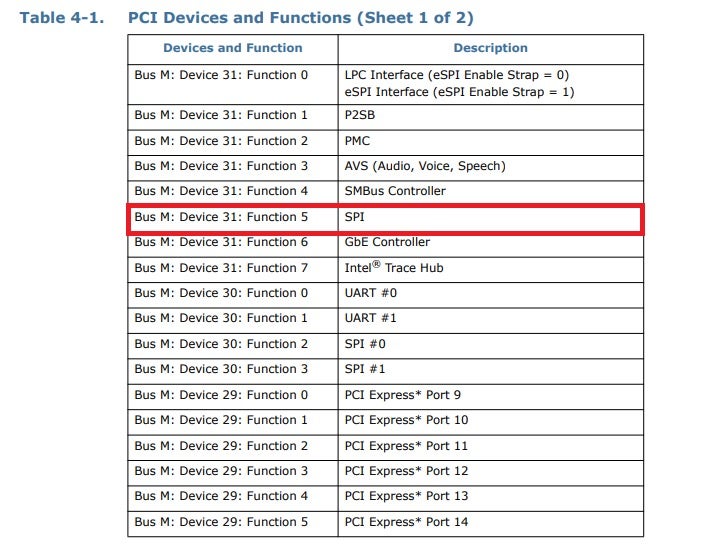Click the SPI description in the red-highlighted row
Image resolution: width=707 pixels, height=555 pixels.
[x=355, y=217]
